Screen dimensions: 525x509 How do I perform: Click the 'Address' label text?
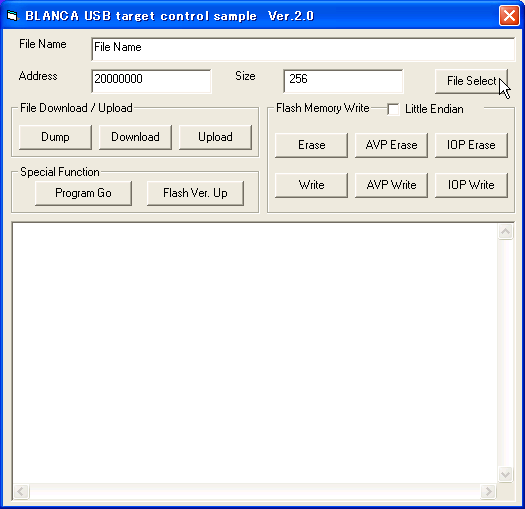[x=38, y=76]
